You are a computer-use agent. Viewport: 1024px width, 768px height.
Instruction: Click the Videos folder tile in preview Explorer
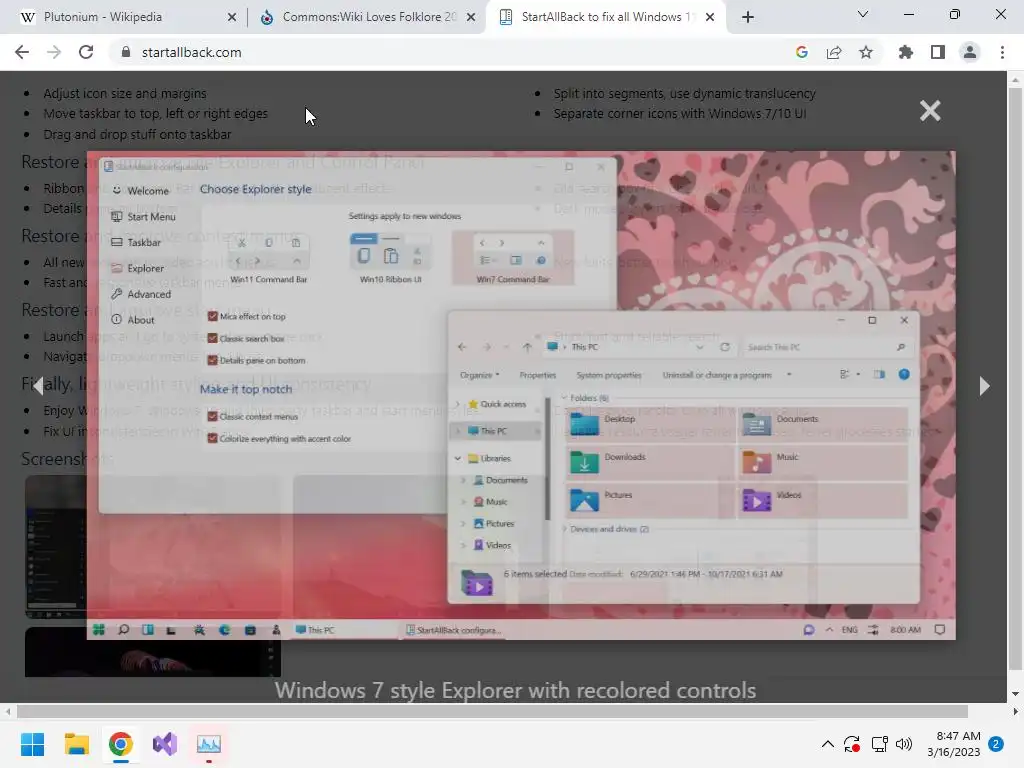[x=823, y=500]
